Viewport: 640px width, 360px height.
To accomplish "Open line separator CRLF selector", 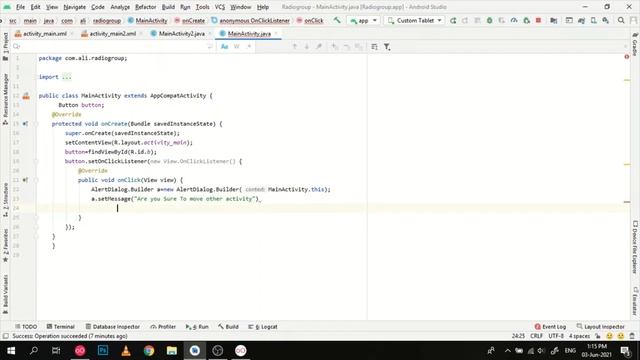I will coord(536,336).
